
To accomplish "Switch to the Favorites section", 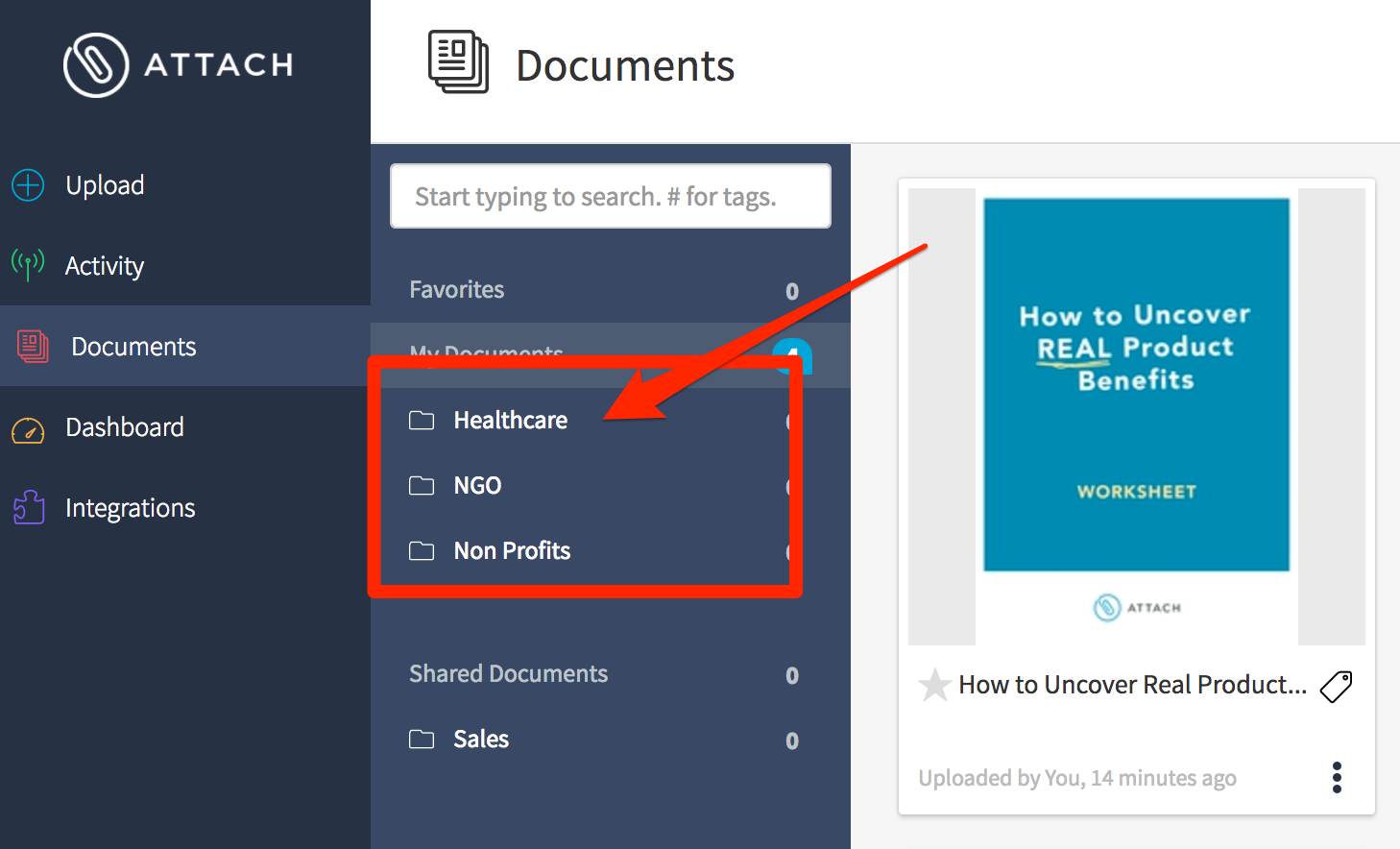I will (457, 289).
